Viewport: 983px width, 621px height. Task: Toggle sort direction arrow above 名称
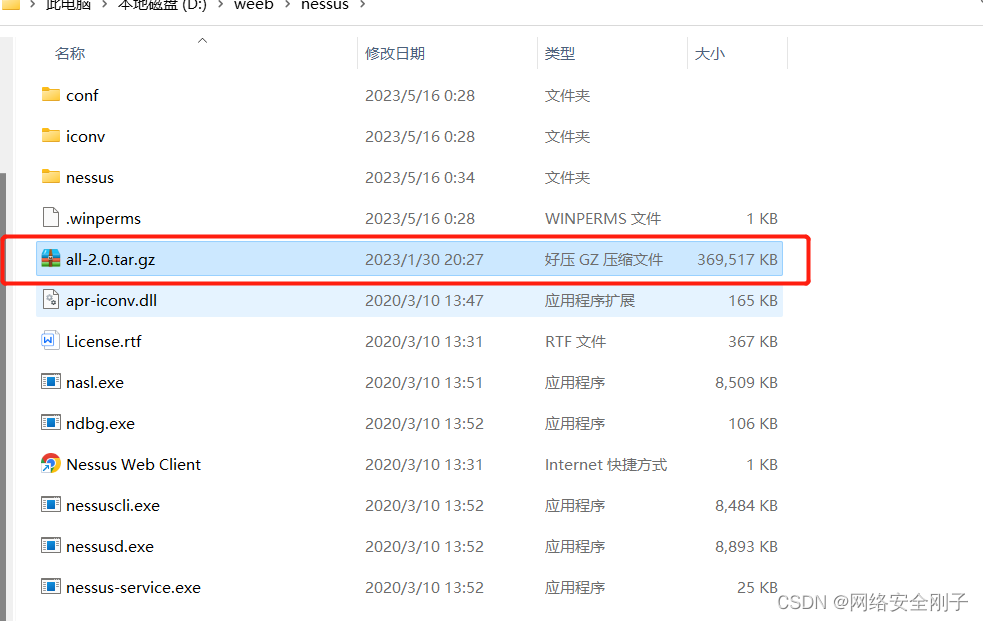point(202,41)
